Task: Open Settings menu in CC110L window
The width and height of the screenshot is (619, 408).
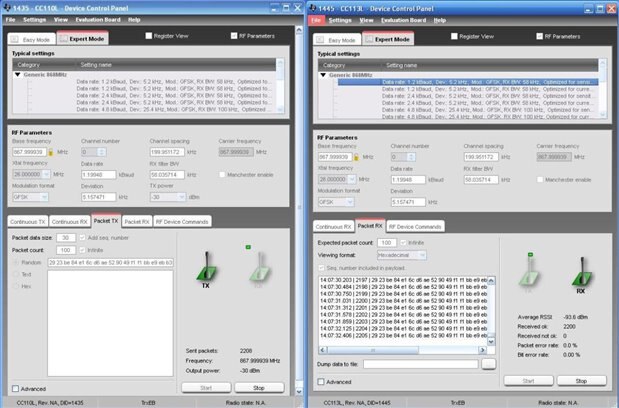Action: [x=34, y=20]
